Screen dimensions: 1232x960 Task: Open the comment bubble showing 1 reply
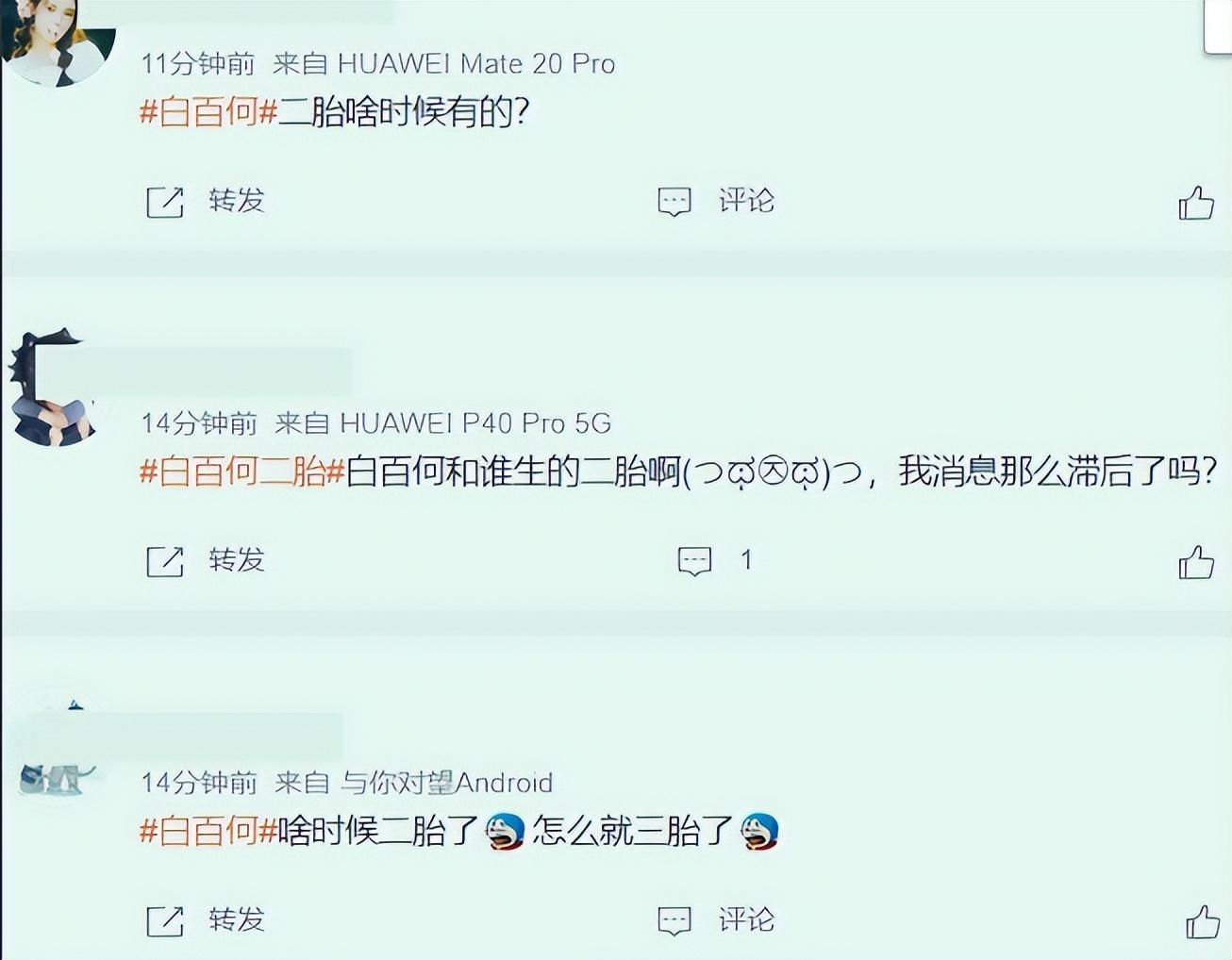tap(695, 561)
